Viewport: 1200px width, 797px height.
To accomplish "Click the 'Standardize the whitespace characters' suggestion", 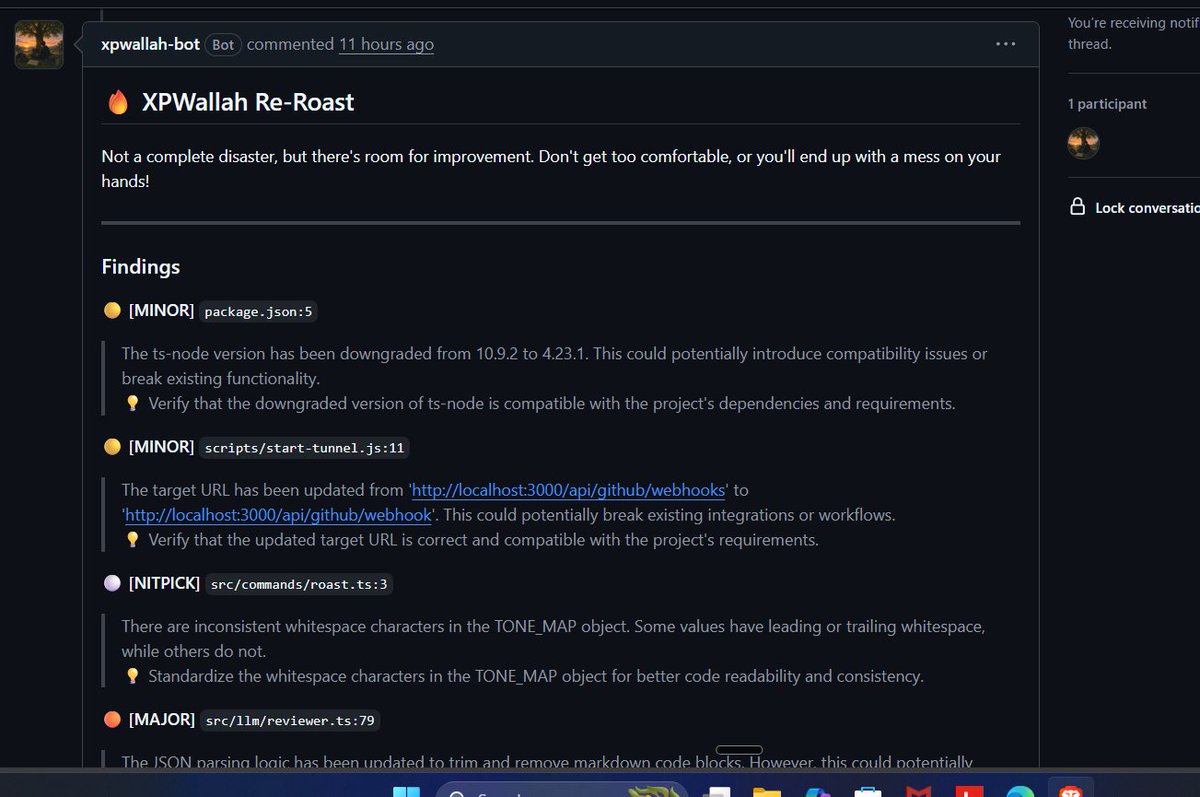I will point(536,676).
